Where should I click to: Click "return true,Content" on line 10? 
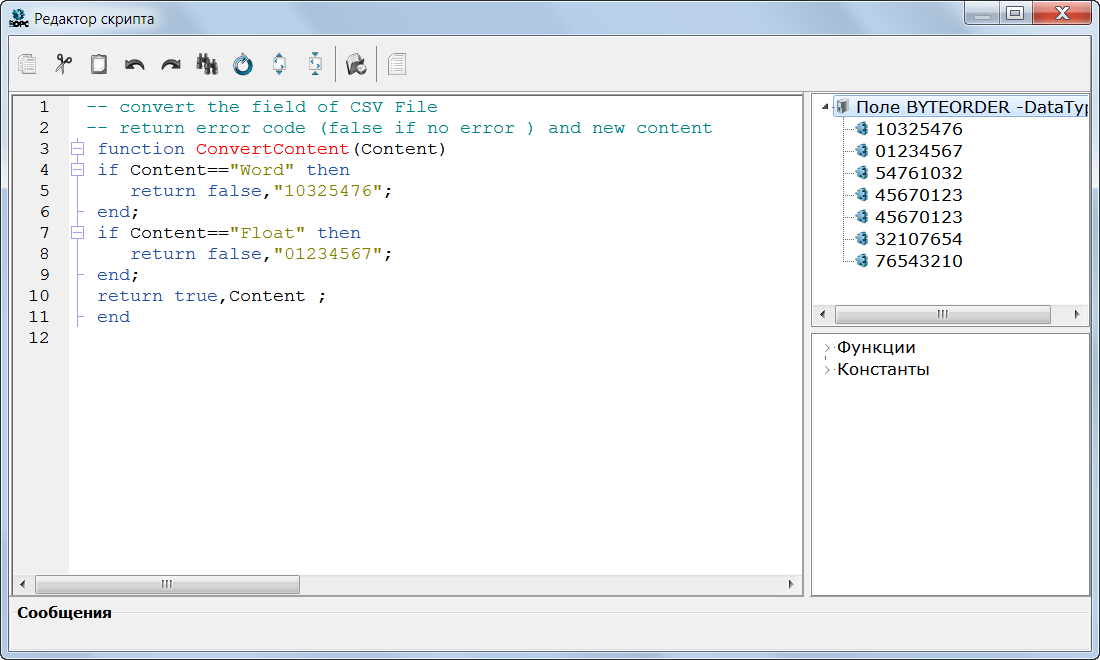(x=201, y=296)
